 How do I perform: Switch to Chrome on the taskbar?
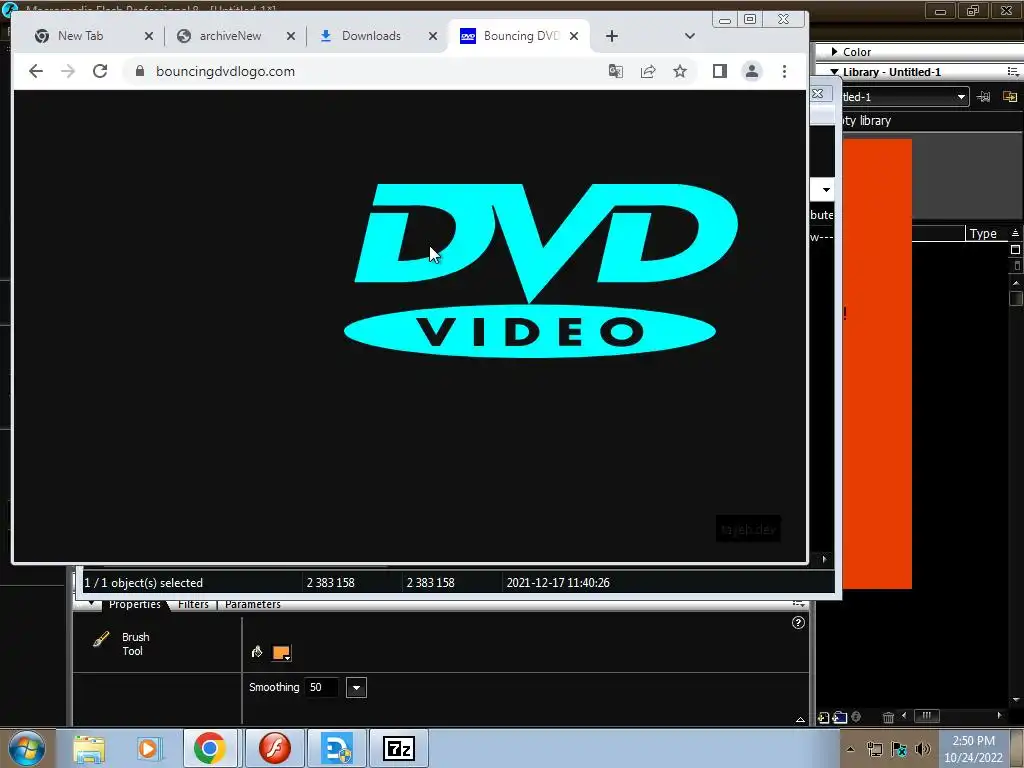[210, 748]
